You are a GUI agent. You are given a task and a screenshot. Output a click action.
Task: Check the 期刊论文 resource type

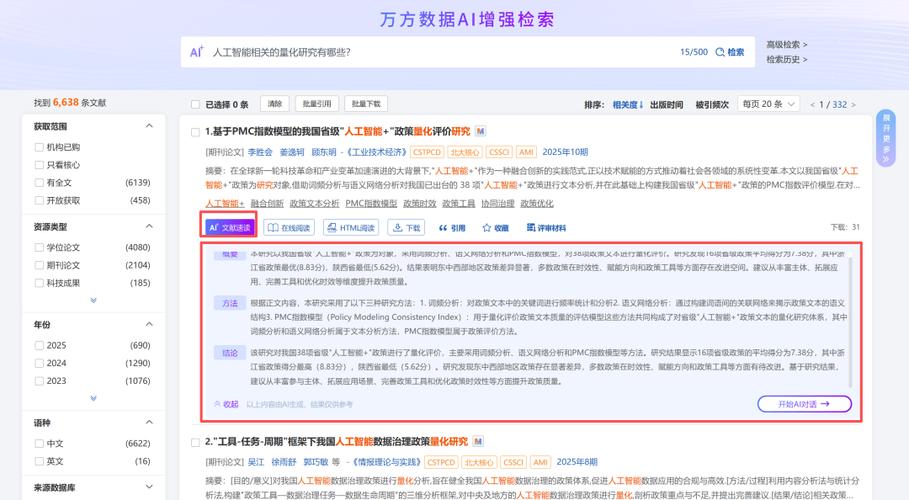coord(39,265)
